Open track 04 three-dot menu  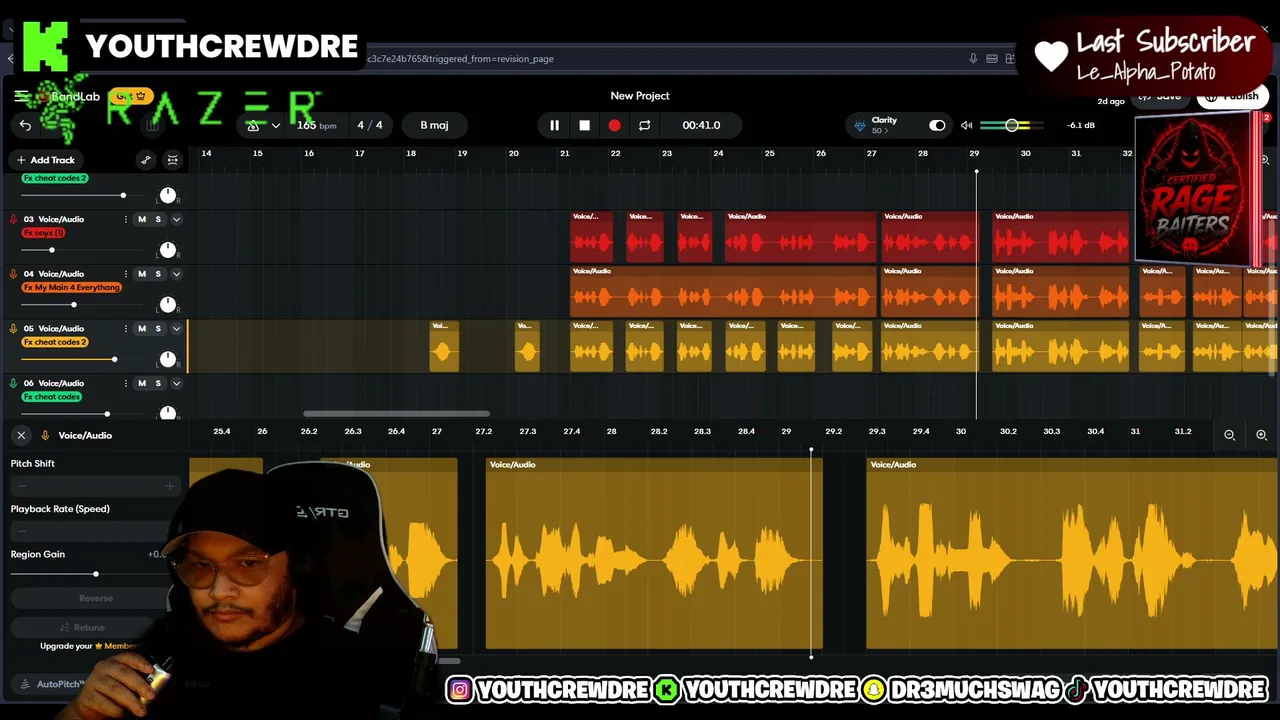(x=125, y=274)
